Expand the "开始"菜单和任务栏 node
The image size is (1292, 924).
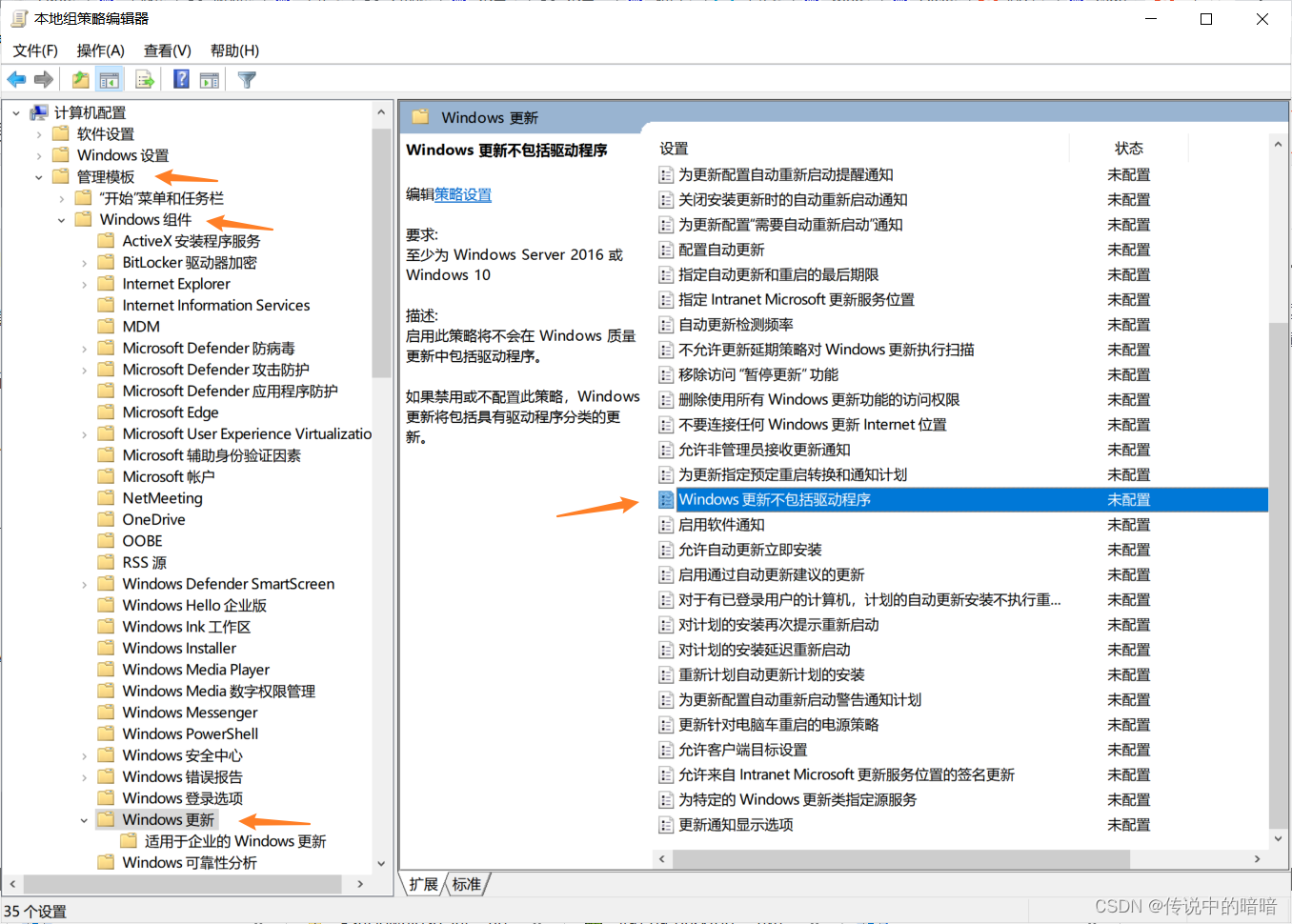tap(62, 198)
